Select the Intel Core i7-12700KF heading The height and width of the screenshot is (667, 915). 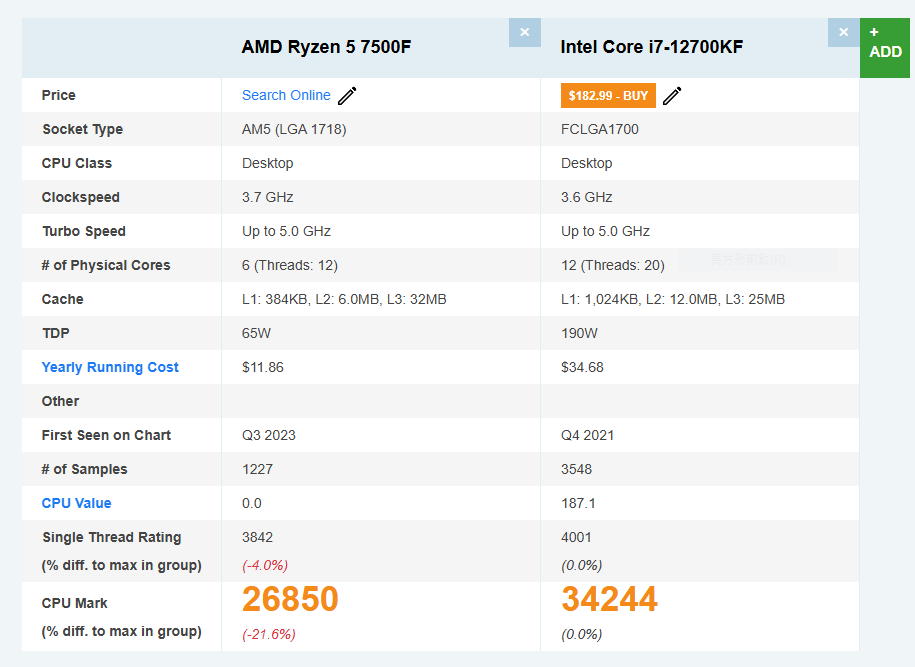652,47
